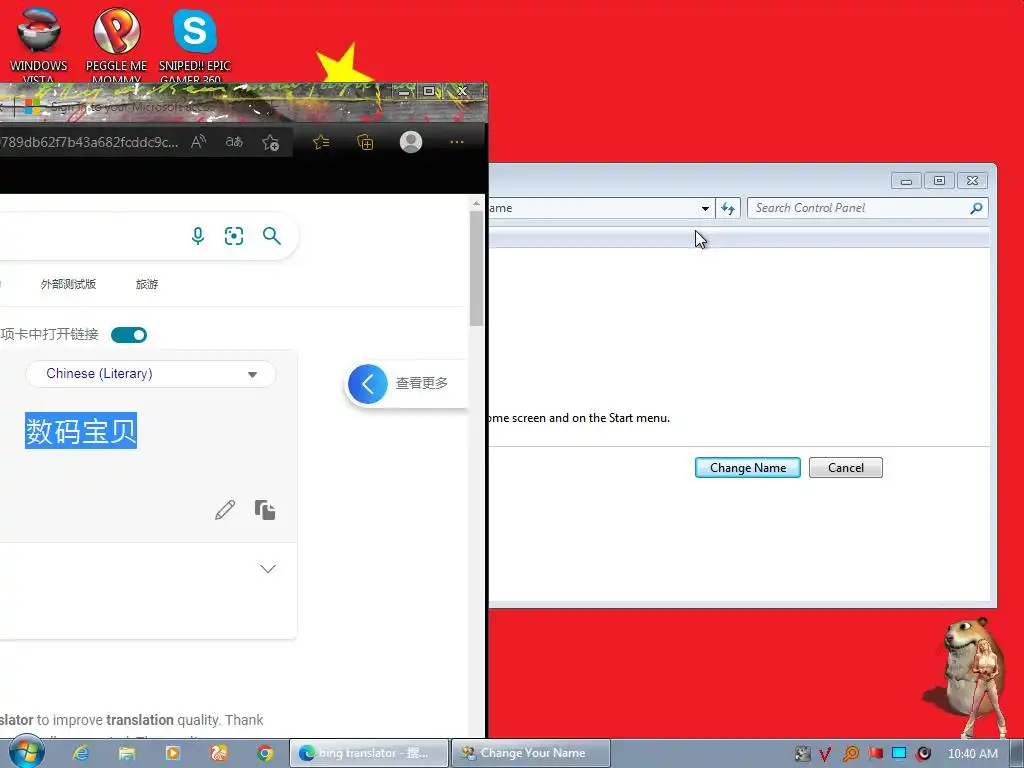
Task: Open Google Chrome from the taskbar
Action: pyautogui.click(x=264, y=753)
